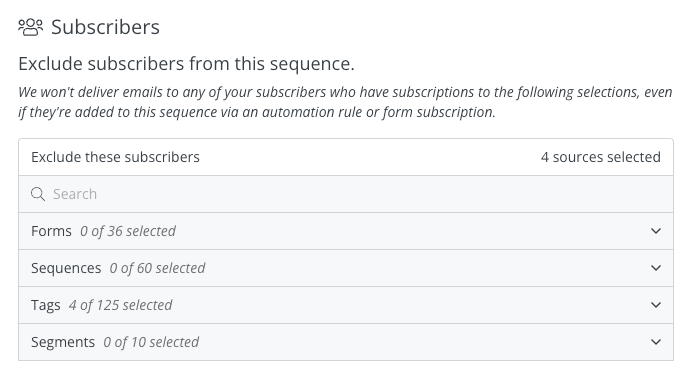Expand the Segments section
The image size is (698, 381).
point(346,342)
